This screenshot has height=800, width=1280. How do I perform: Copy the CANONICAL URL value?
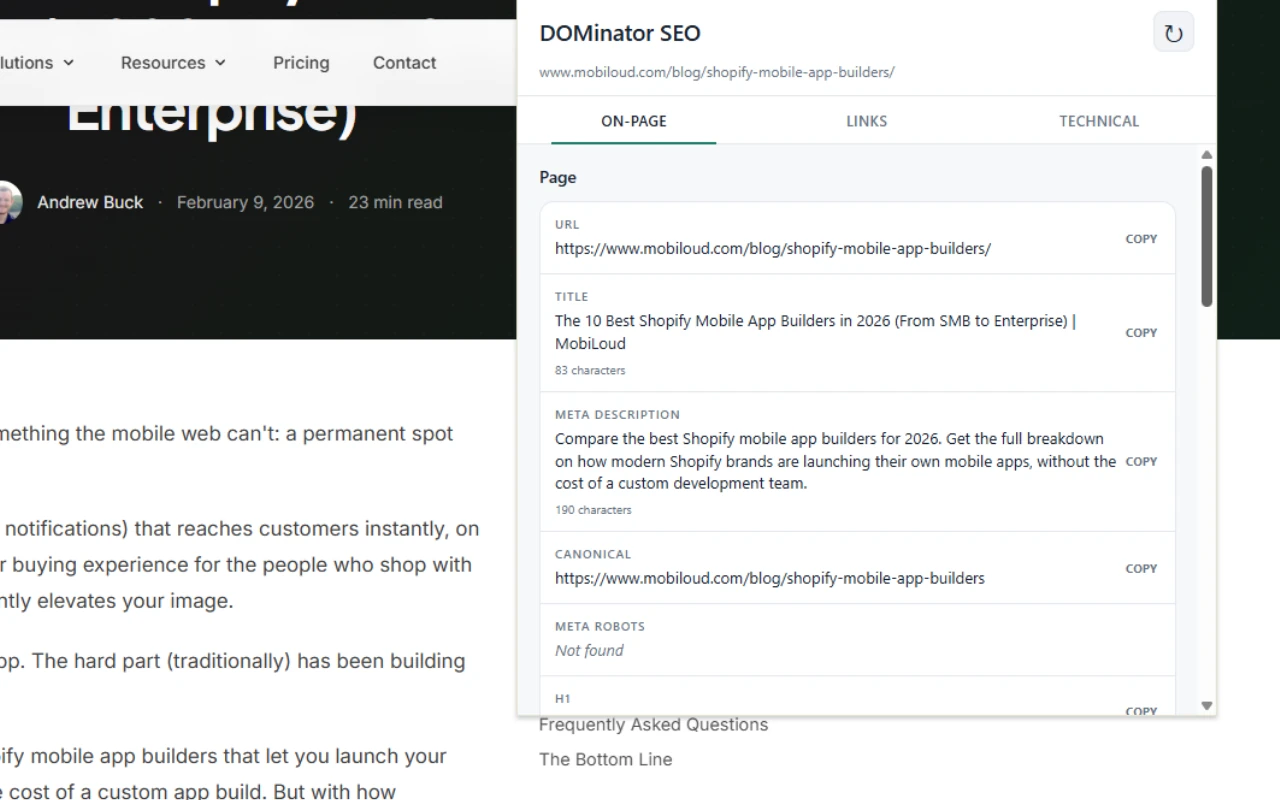point(1141,568)
